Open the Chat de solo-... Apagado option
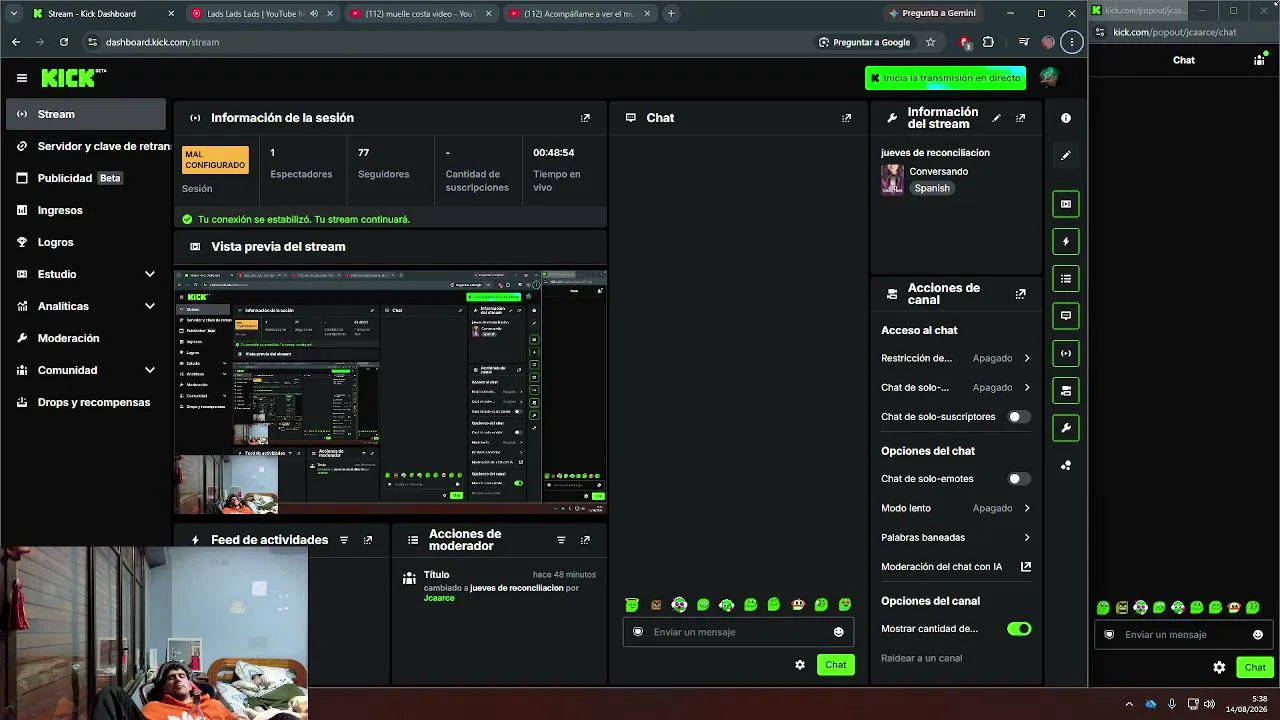The width and height of the screenshot is (1280, 720). click(x=956, y=387)
